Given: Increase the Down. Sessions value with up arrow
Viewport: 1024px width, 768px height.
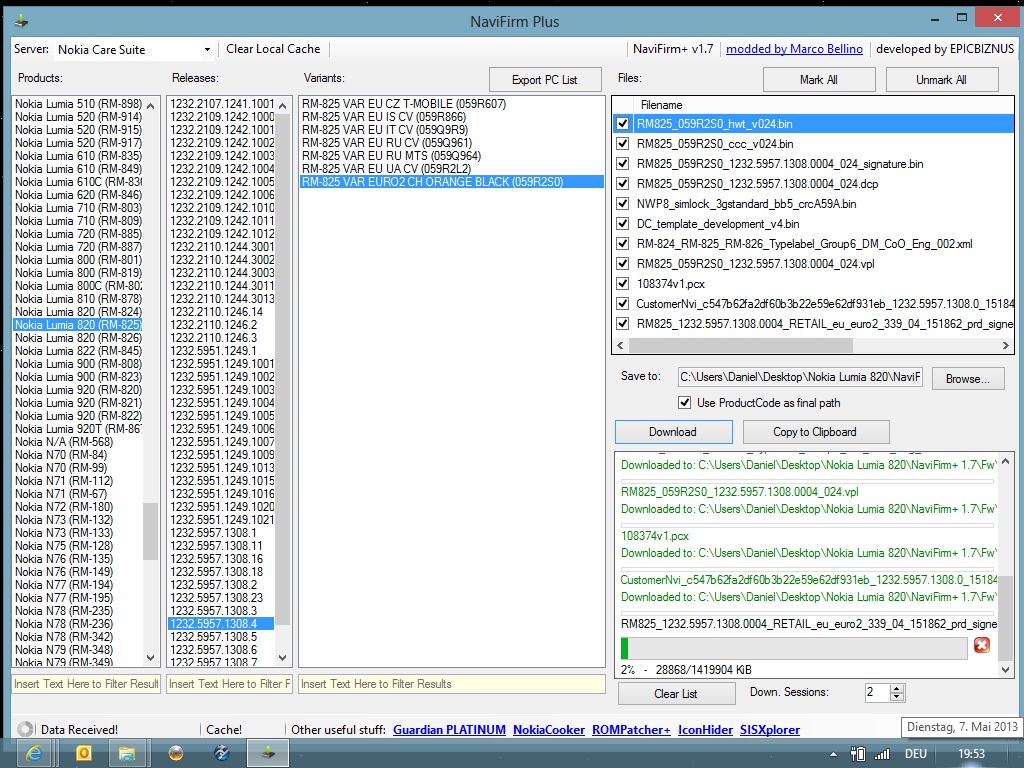Looking at the screenshot, I should point(897,688).
